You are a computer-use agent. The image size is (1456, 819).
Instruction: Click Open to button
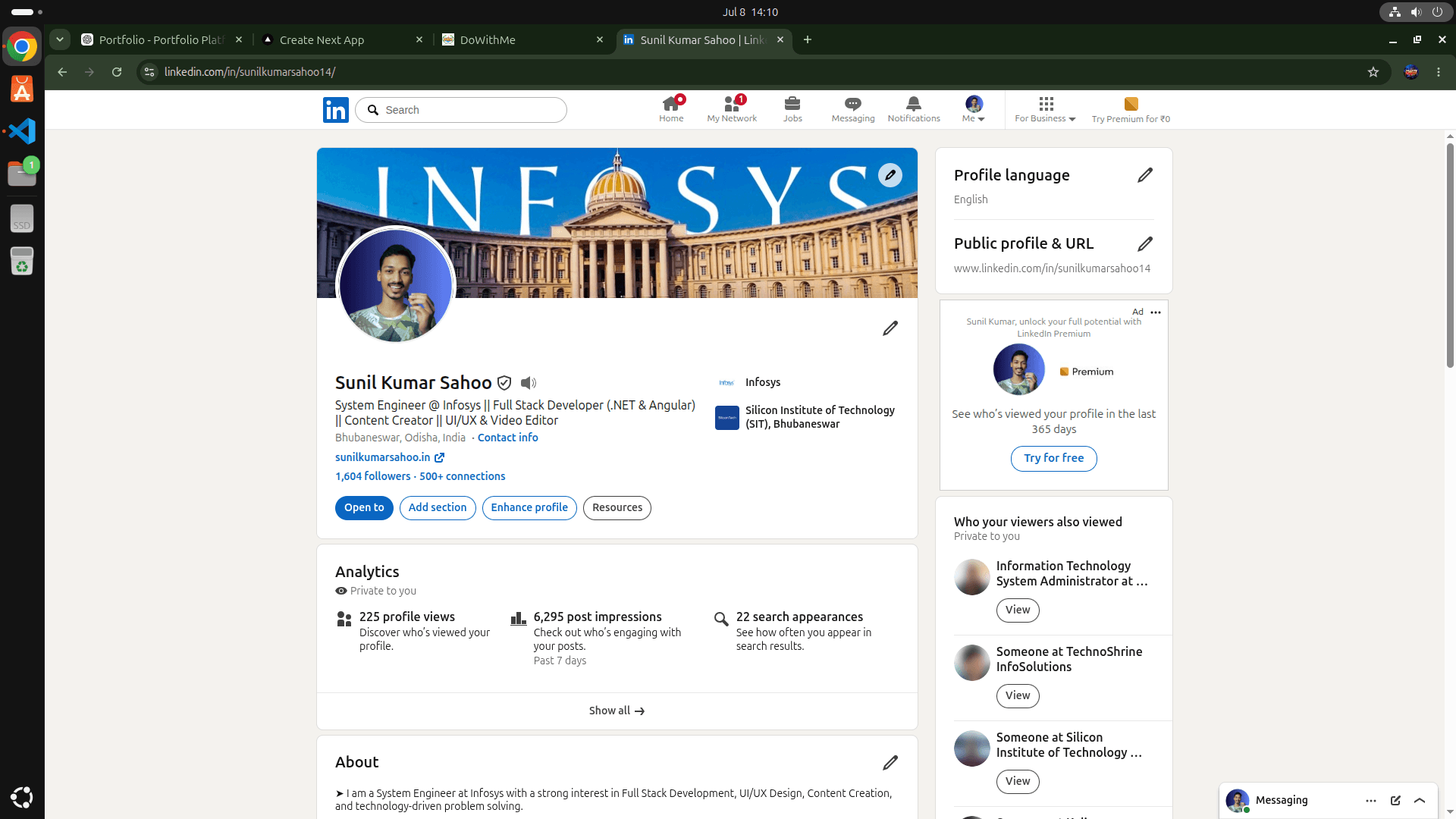(364, 508)
